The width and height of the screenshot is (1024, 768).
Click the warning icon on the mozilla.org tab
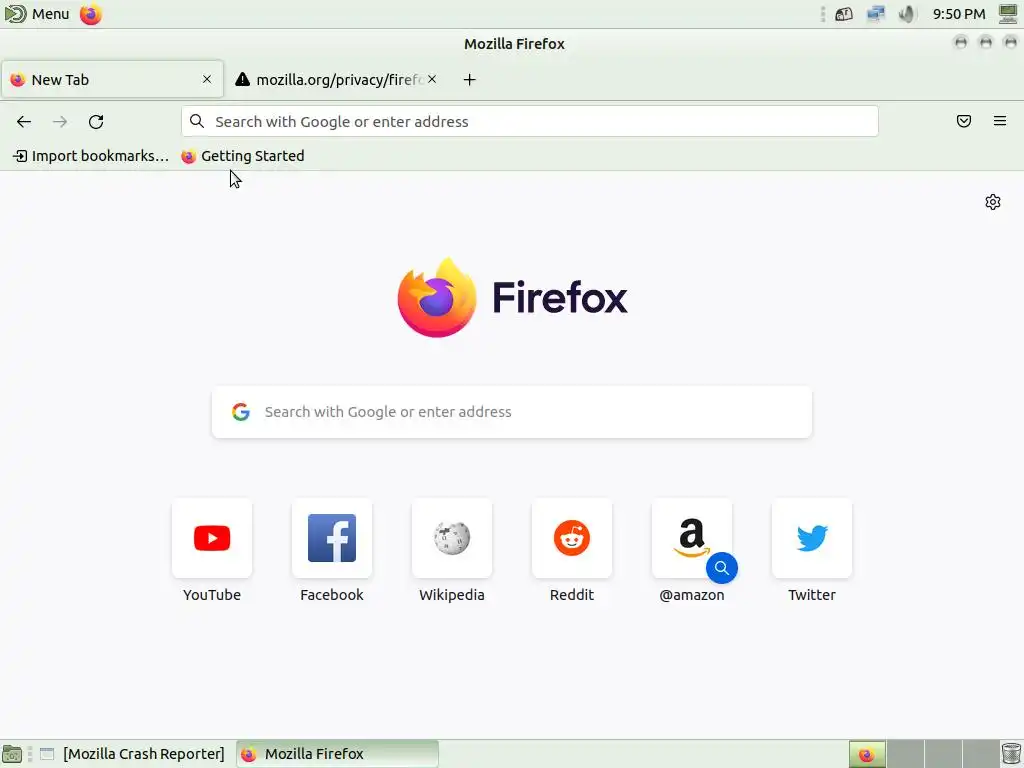point(242,79)
